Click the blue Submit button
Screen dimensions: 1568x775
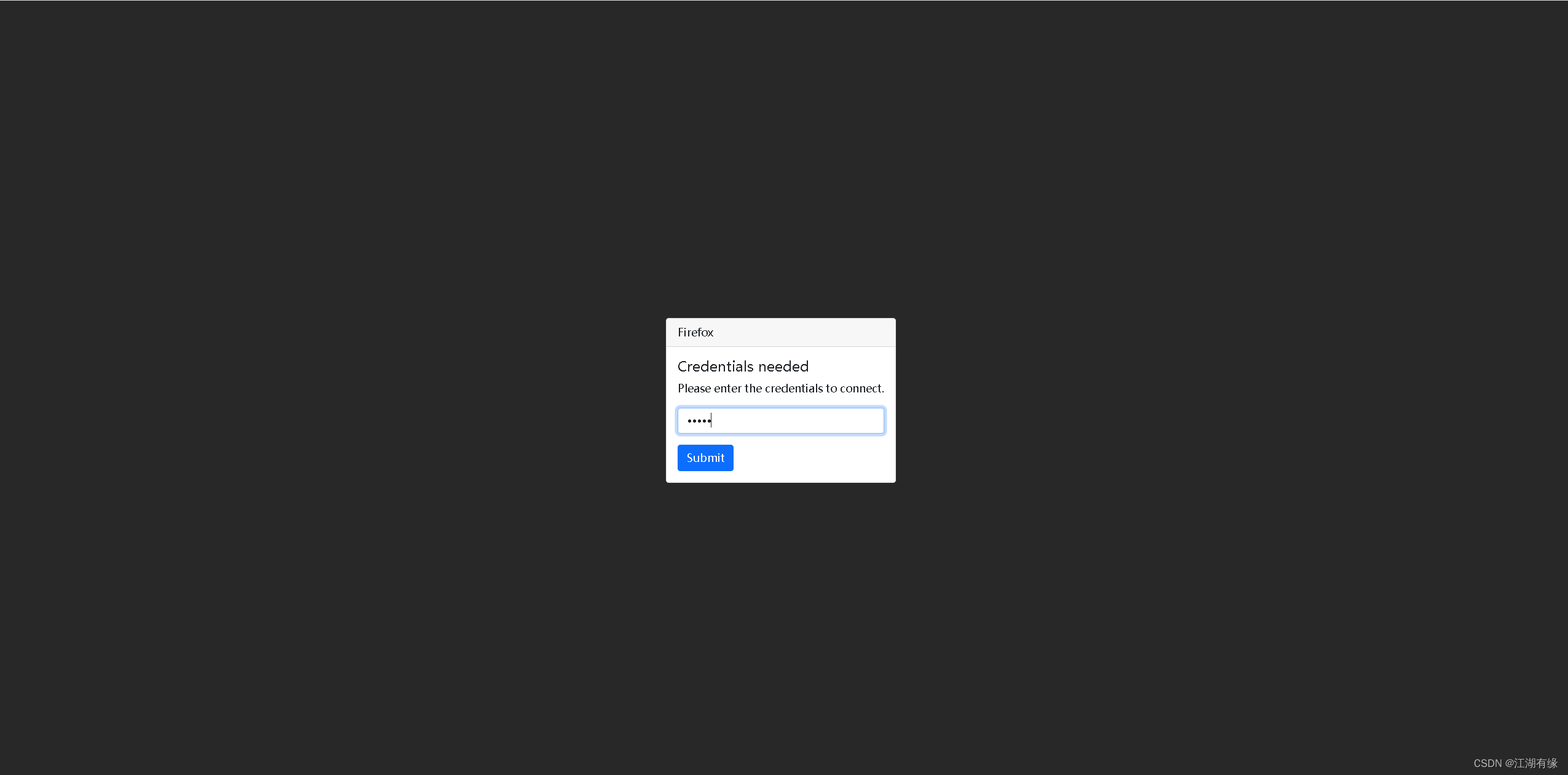coord(705,458)
